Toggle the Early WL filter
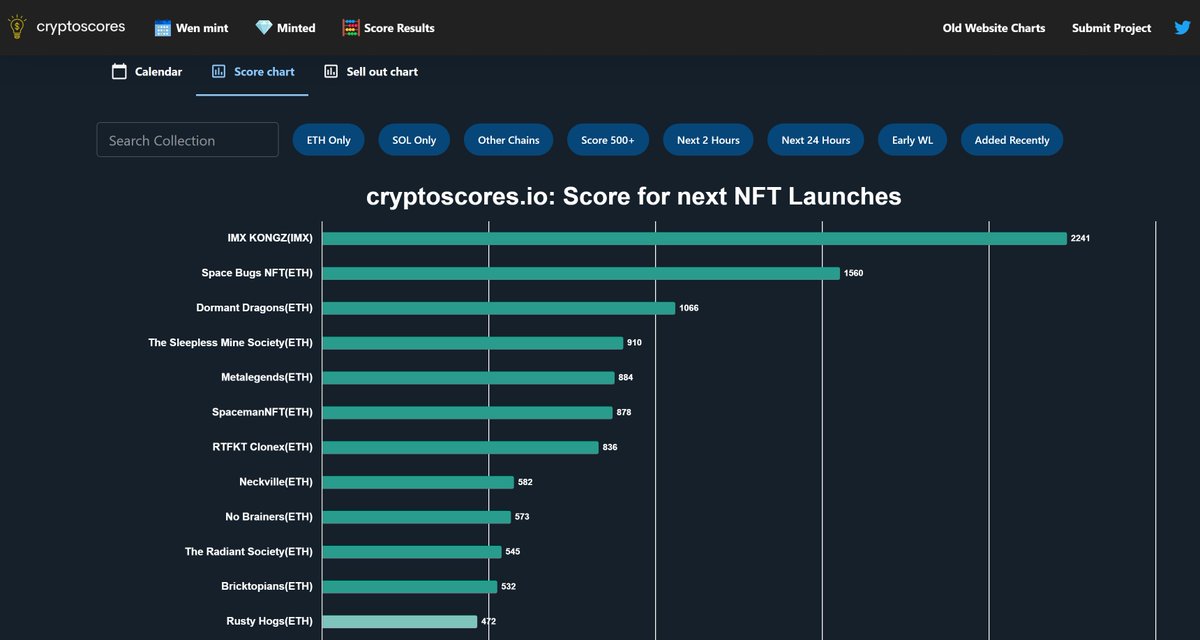 click(912, 140)
